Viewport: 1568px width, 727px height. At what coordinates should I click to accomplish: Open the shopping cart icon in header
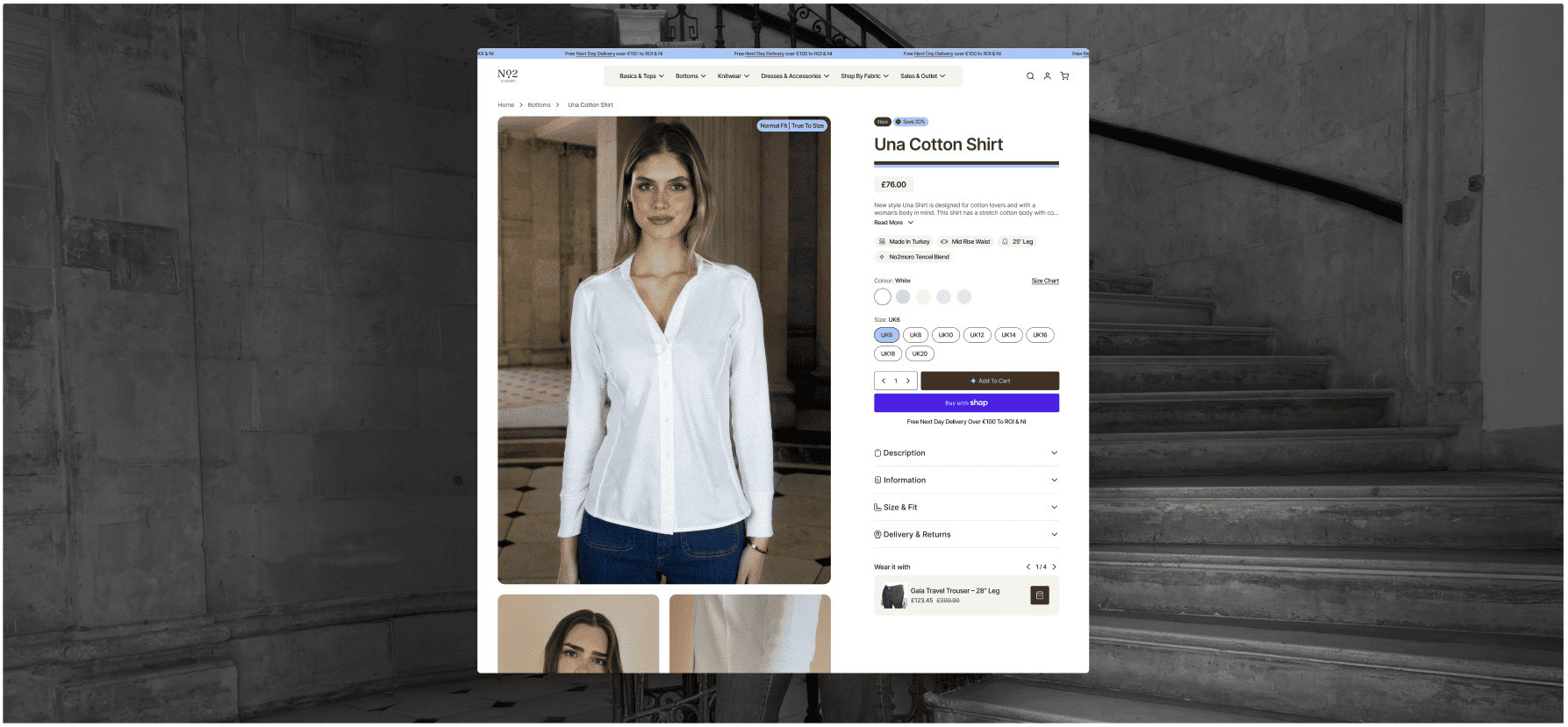click(1064, 76)
